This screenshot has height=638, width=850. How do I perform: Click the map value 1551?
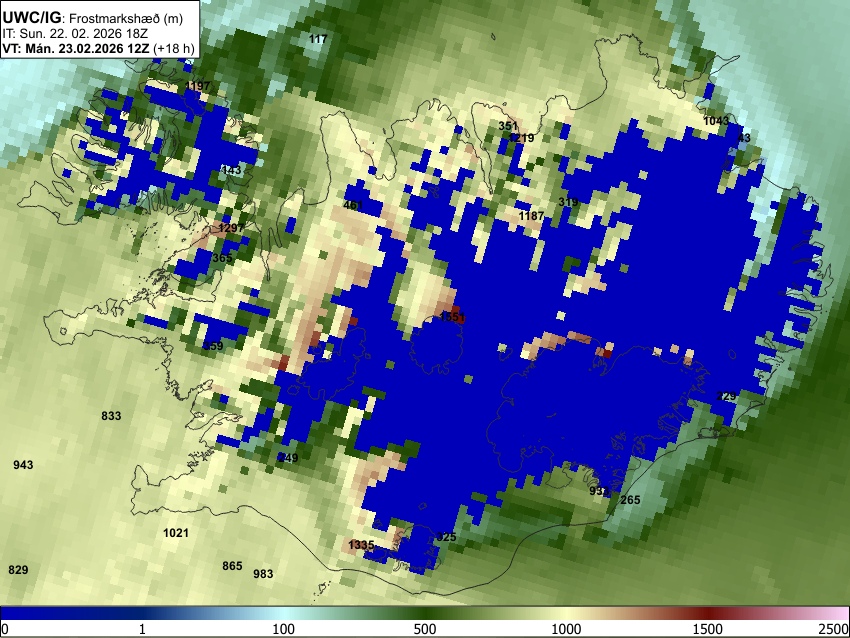pyautogui.click(x=452, y=317)
